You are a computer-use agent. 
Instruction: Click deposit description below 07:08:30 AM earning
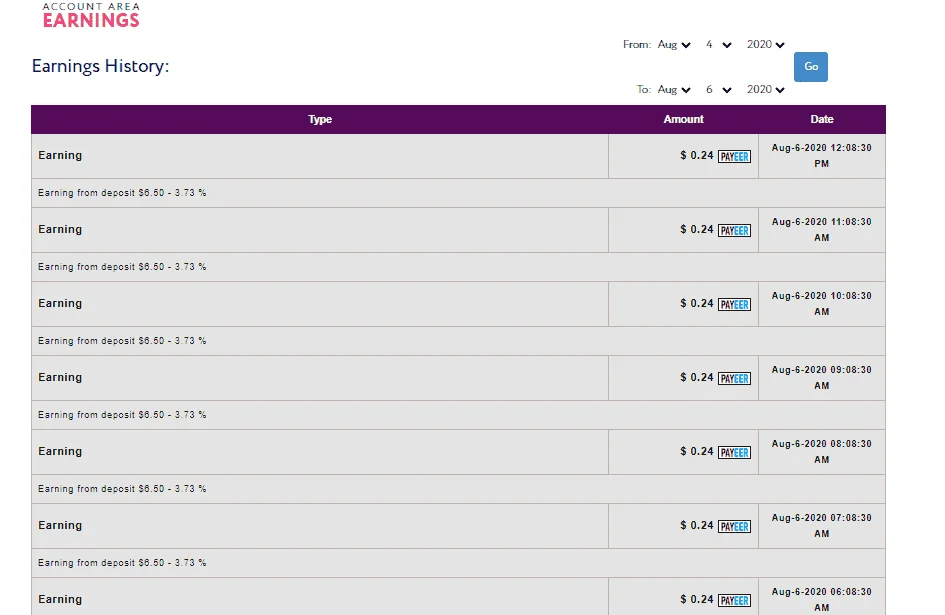(x=122, y=563)
